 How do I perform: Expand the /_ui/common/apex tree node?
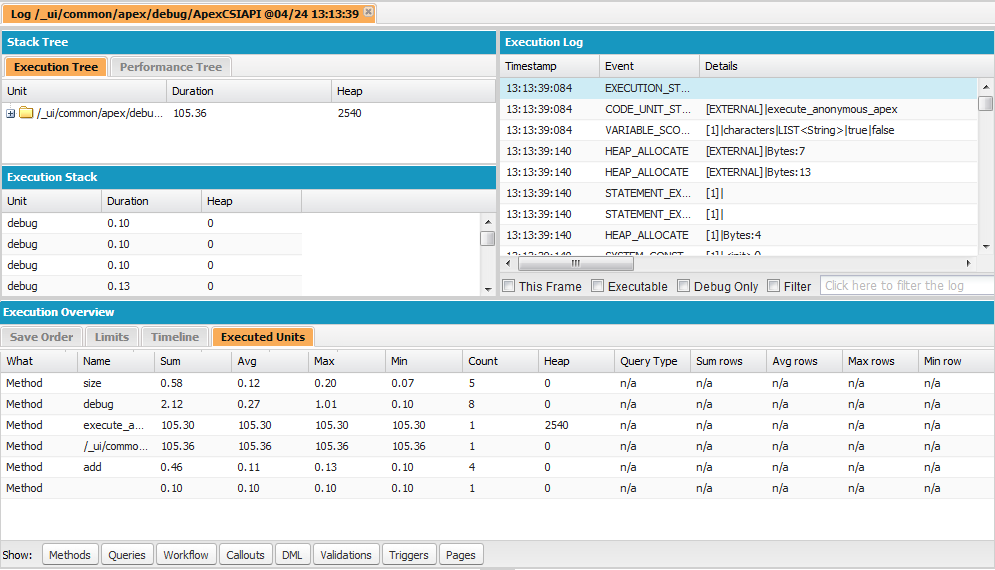11,113
